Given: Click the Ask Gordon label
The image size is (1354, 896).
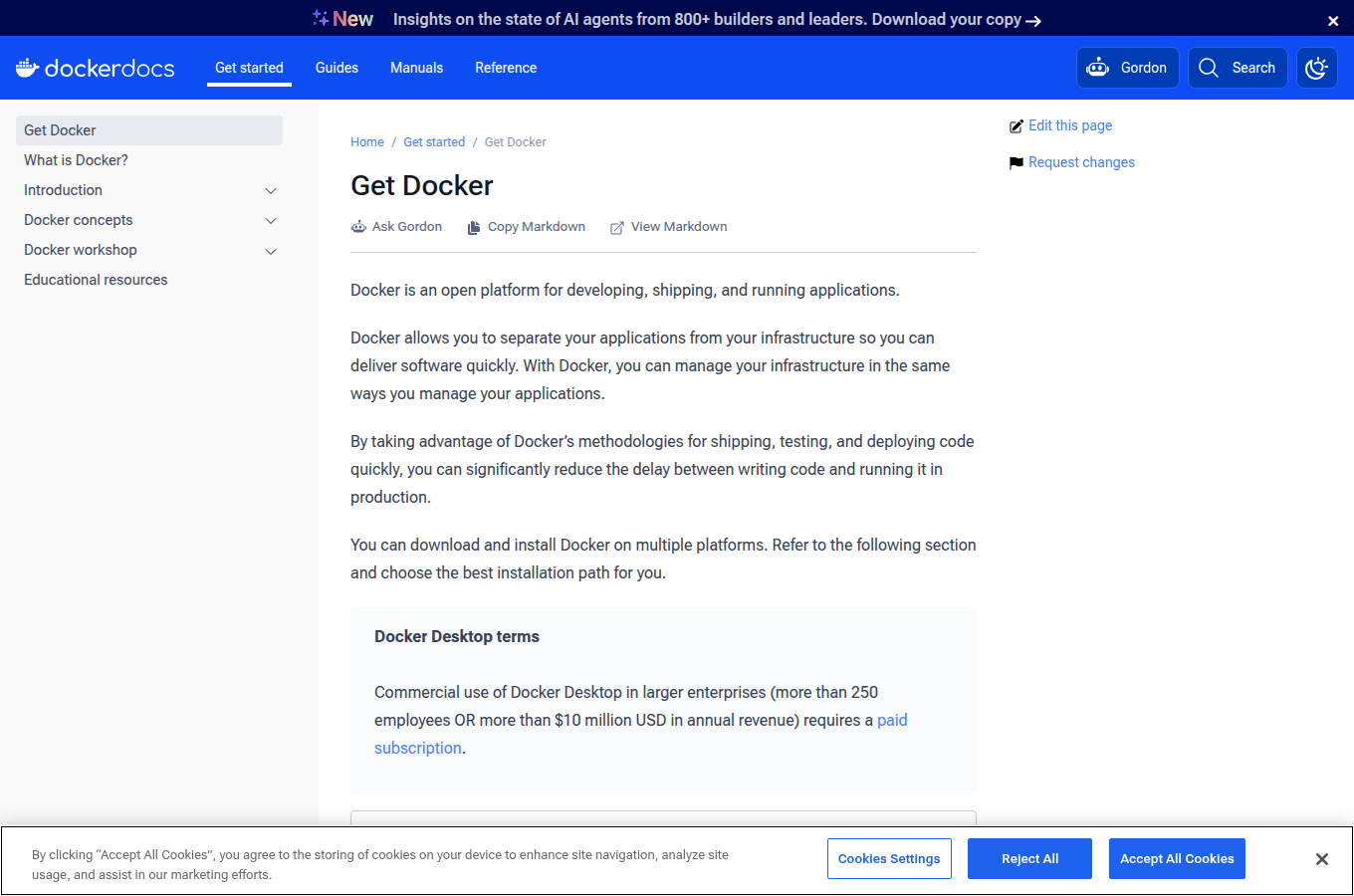Looking at the screenshot, I should (407, 227).
